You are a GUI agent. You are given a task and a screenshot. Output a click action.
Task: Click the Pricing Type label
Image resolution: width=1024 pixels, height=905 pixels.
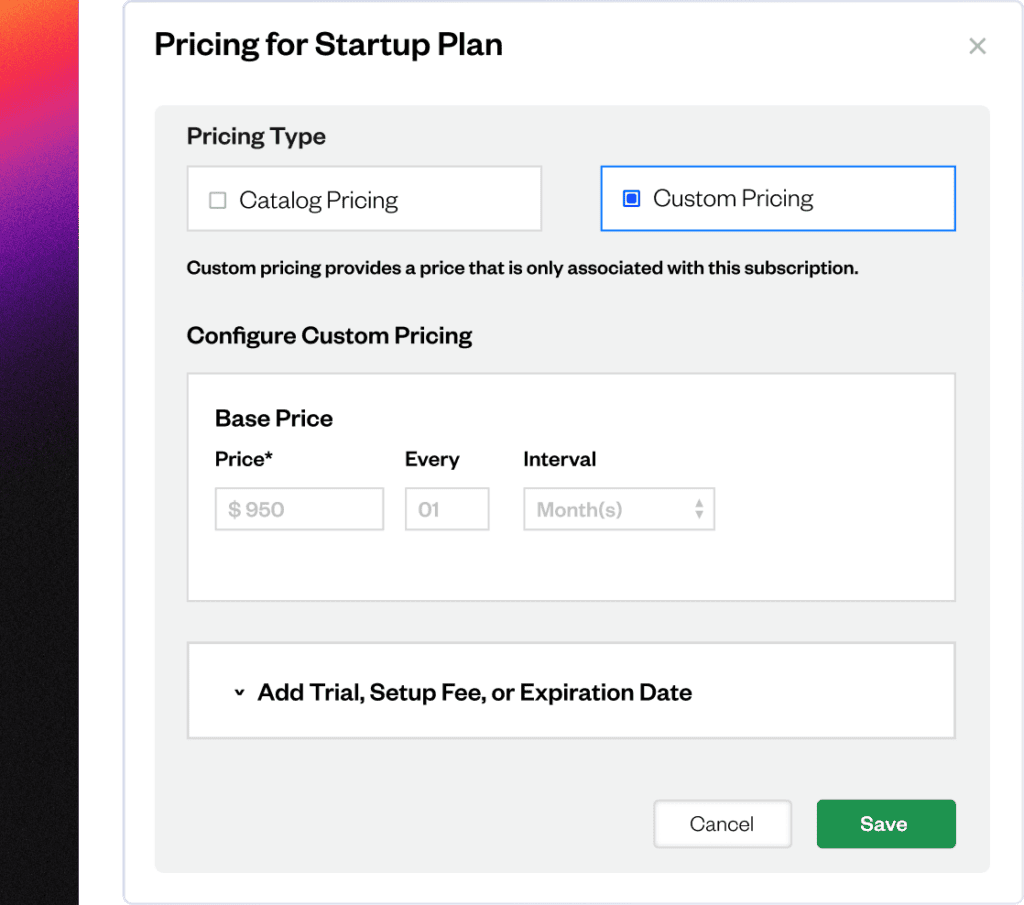point(256,136)
